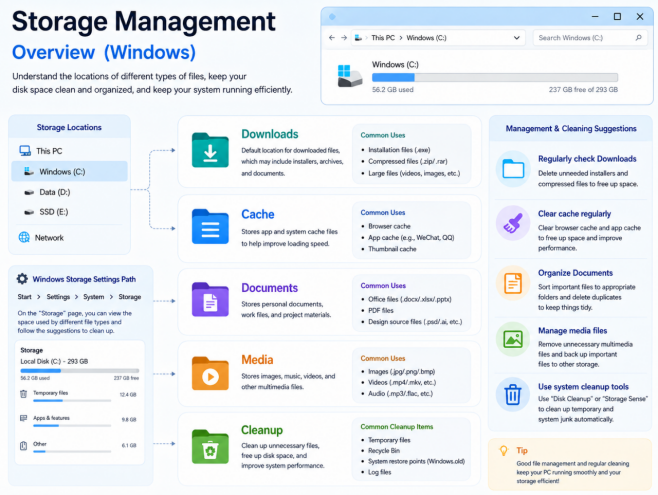This screenshot has height=495, width=658.
Task: Click the Other storage icon
Action: click(x=24, y=446)
